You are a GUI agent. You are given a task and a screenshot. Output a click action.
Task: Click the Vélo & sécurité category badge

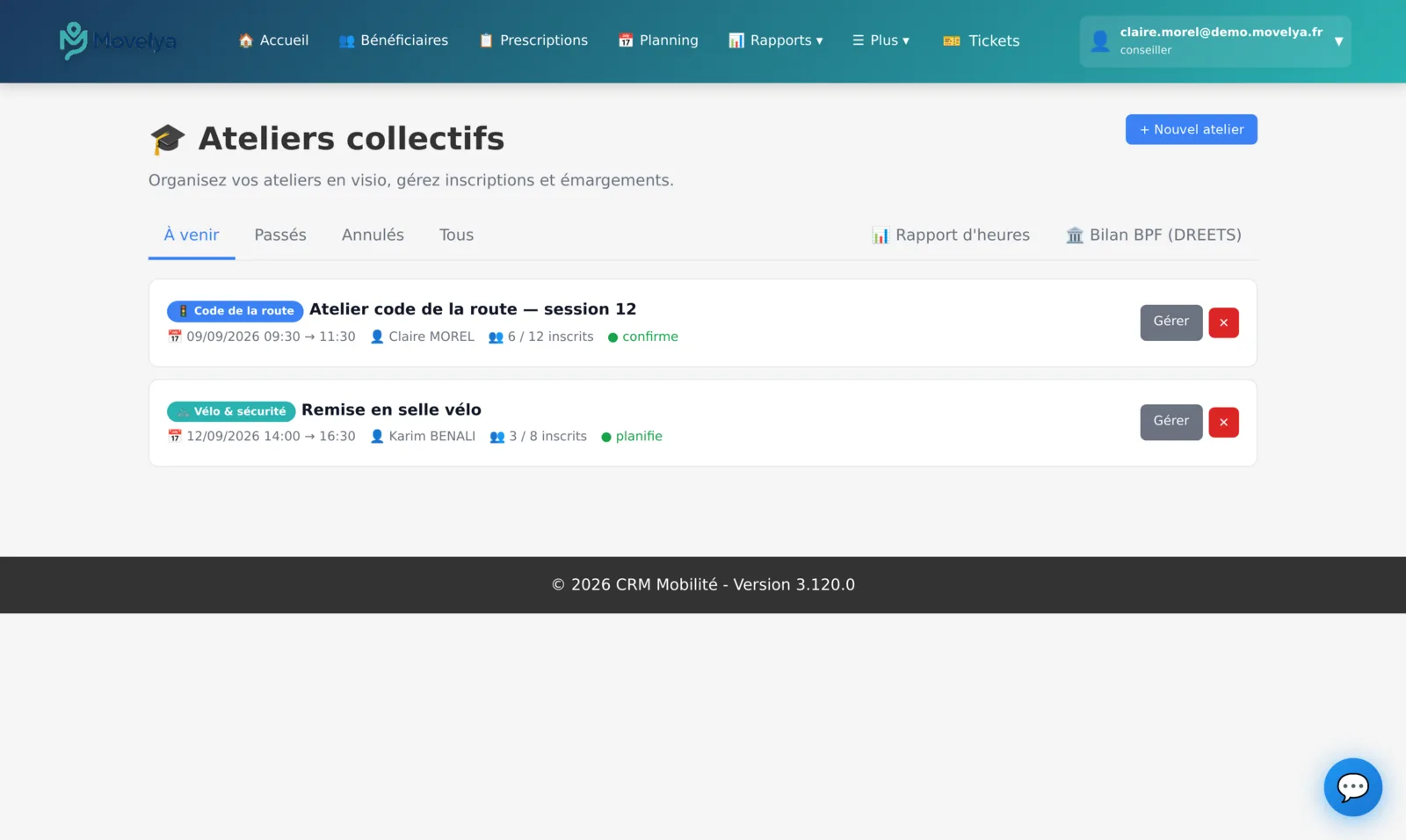[231, 411]
